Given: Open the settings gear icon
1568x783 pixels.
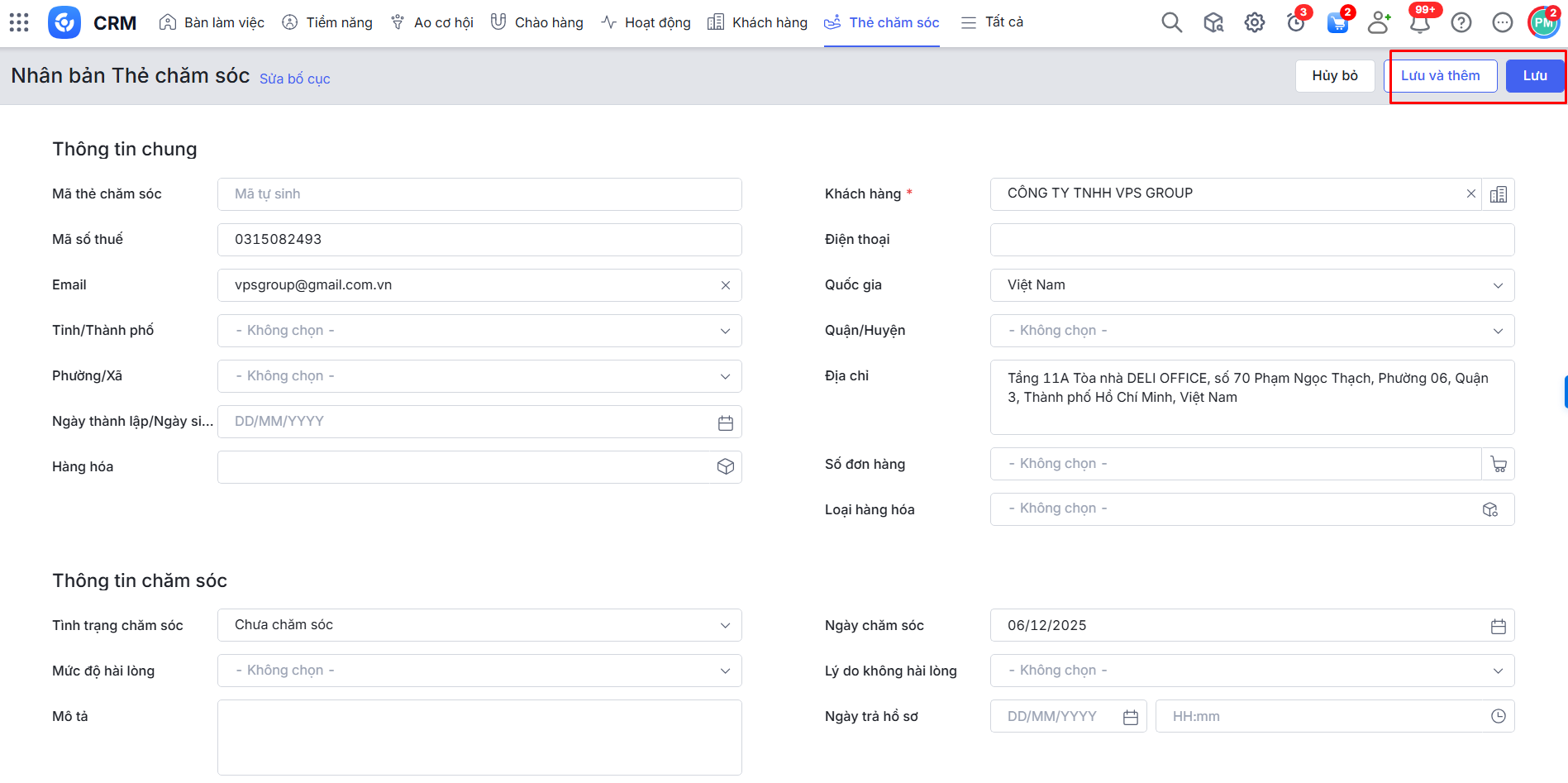Looking at the screenshot, I should tap(1254, 22).
